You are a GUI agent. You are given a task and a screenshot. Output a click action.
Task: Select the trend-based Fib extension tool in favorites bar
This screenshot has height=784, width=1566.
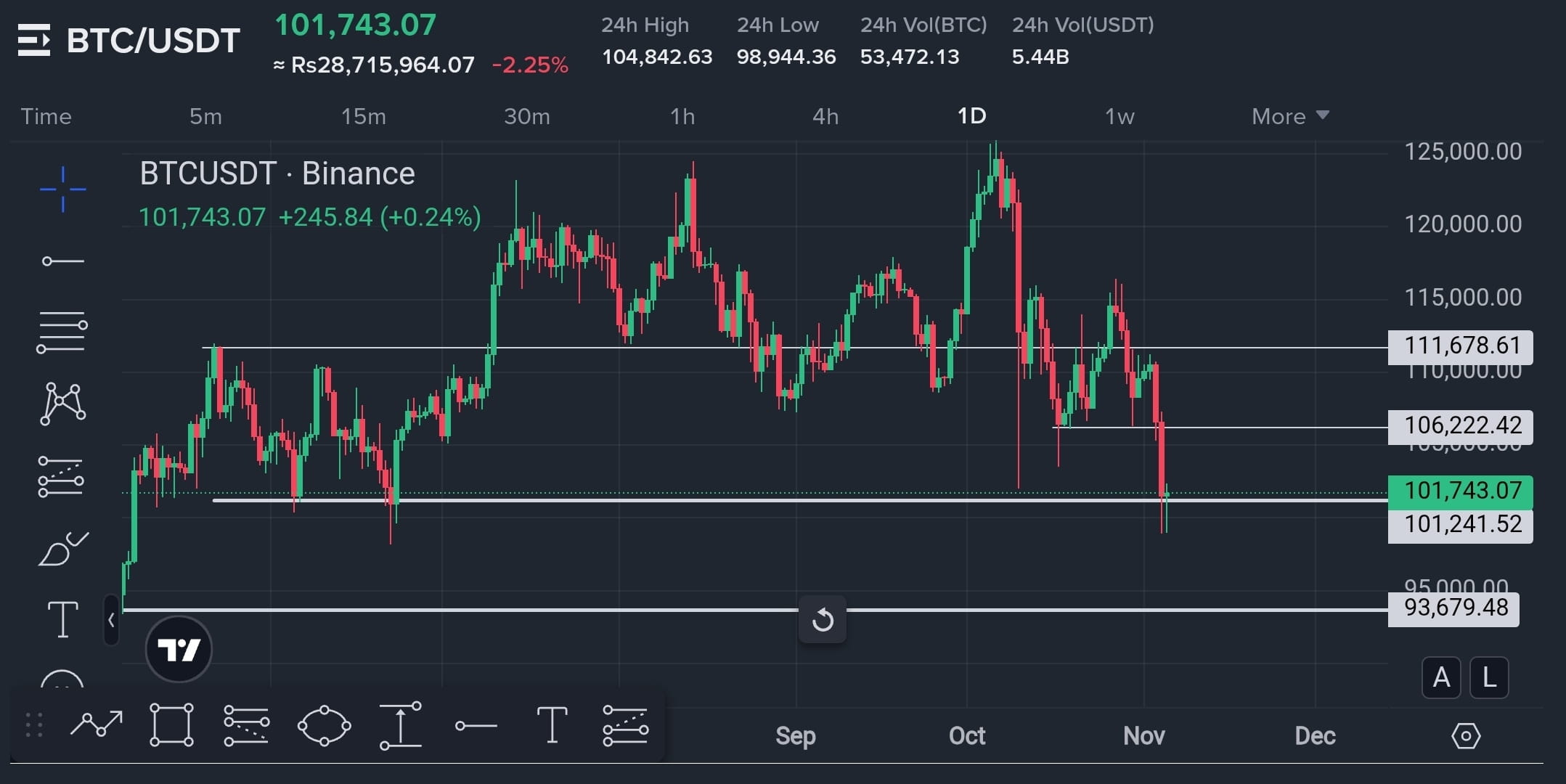(625, 725)
